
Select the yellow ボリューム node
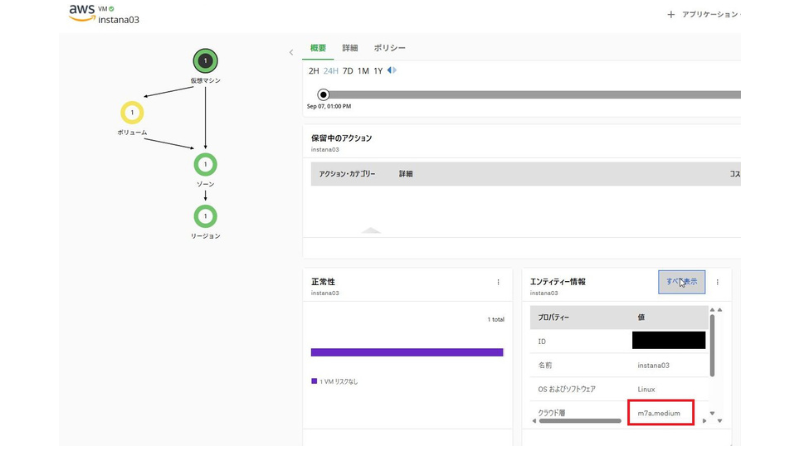click(132, 113)
